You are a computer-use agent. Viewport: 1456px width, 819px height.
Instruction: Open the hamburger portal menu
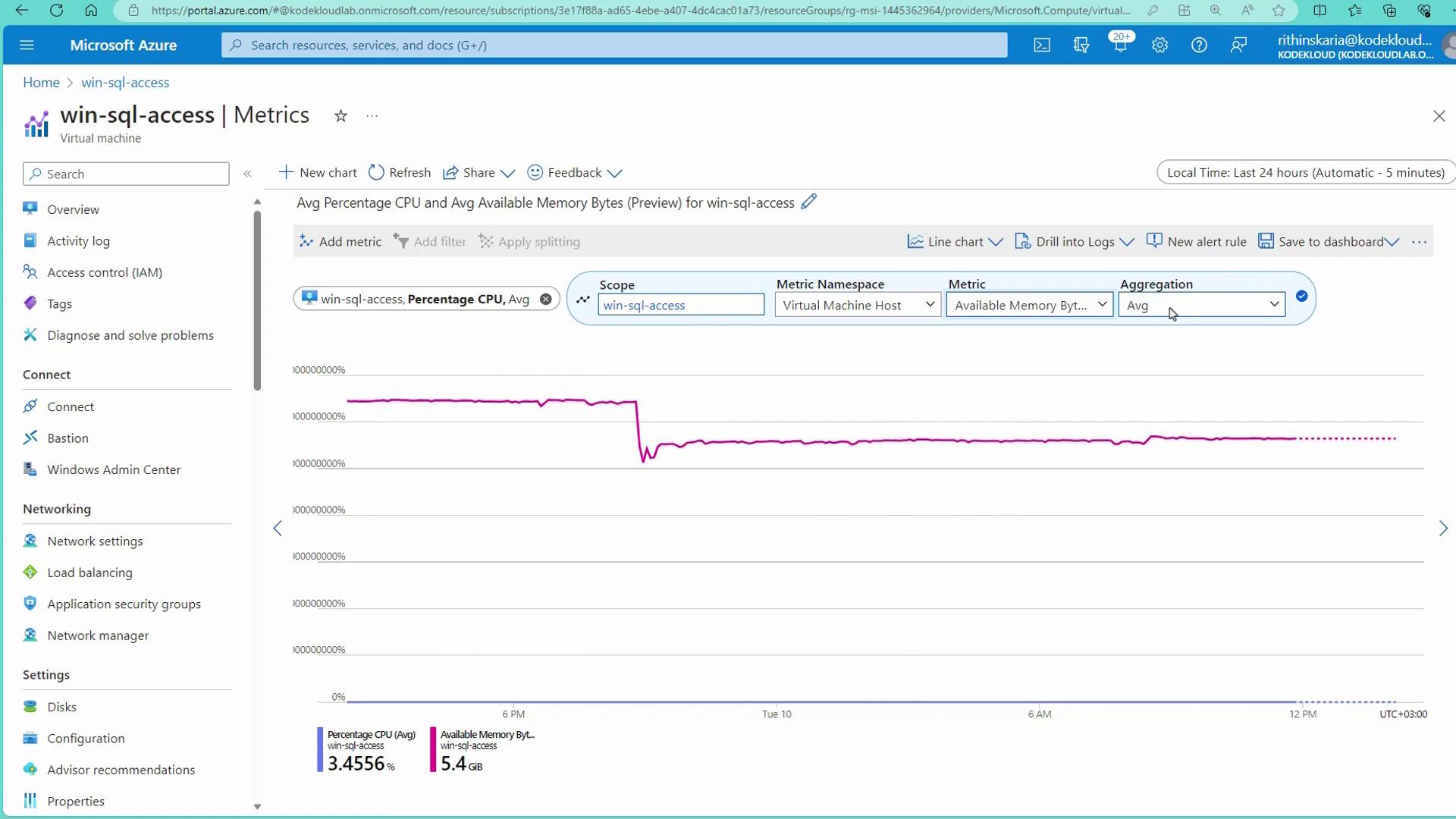coord(27,45)
